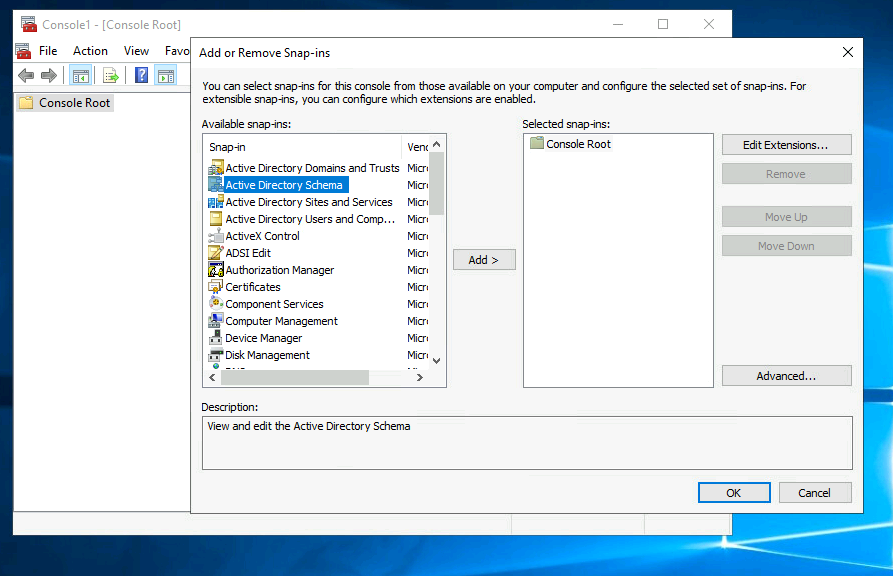Open the View menu
This screenshot has height=576, width=893.
pos(136,51)
